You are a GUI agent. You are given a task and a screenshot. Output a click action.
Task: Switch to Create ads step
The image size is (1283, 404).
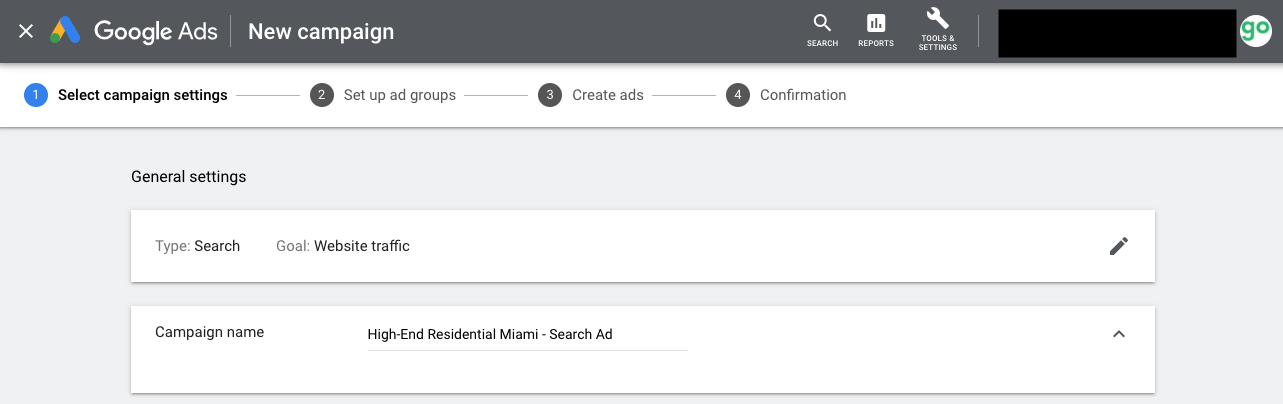coord(608,95)
